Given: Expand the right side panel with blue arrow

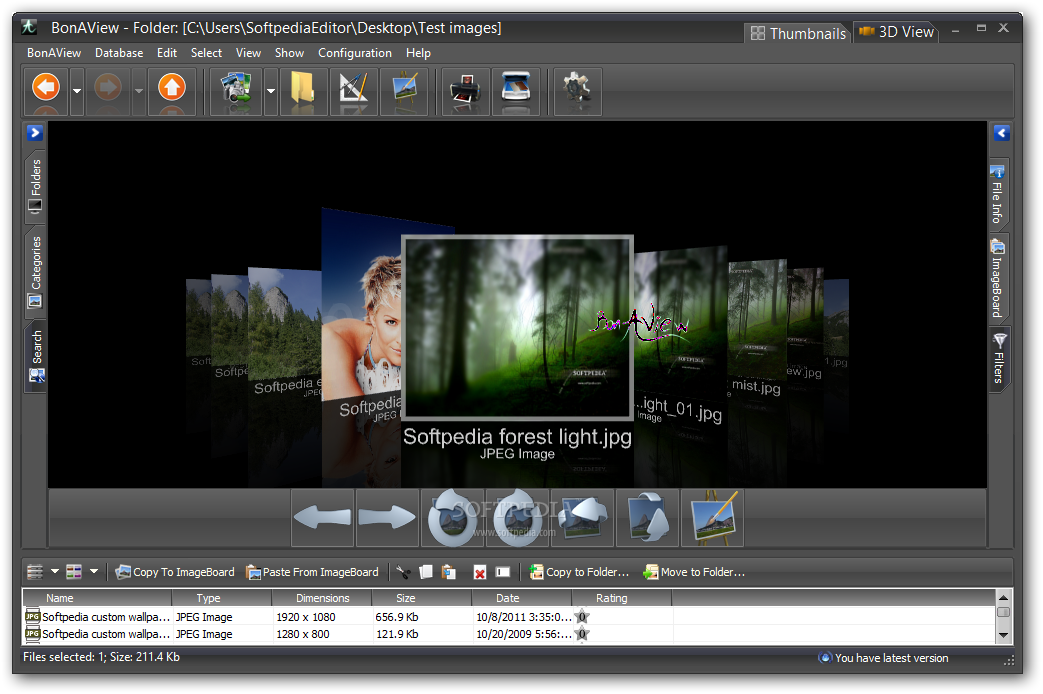Looking at the screenshot, I should (x=1002, y=133).
